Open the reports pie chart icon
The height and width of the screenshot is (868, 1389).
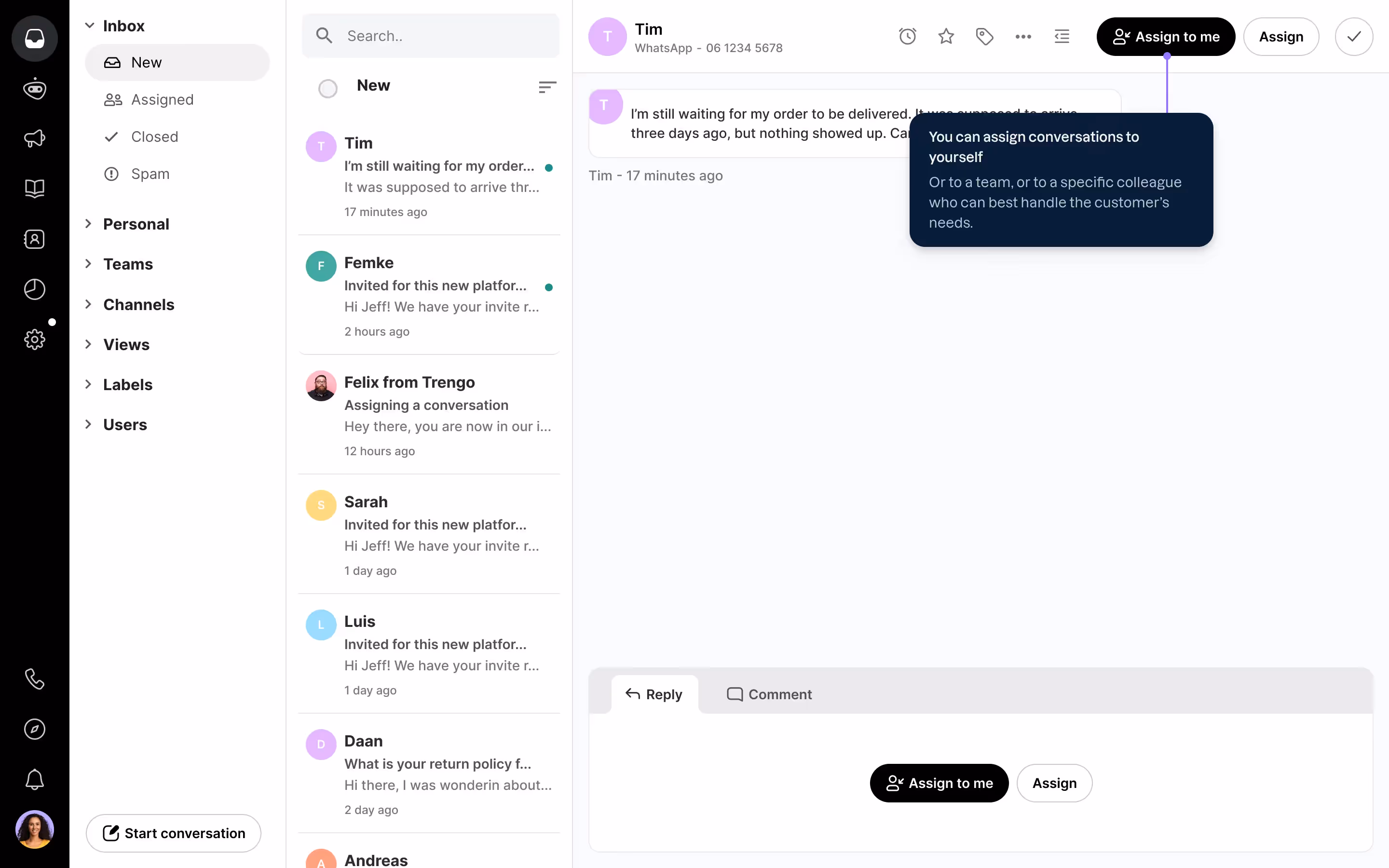click(x=34, y=289)
